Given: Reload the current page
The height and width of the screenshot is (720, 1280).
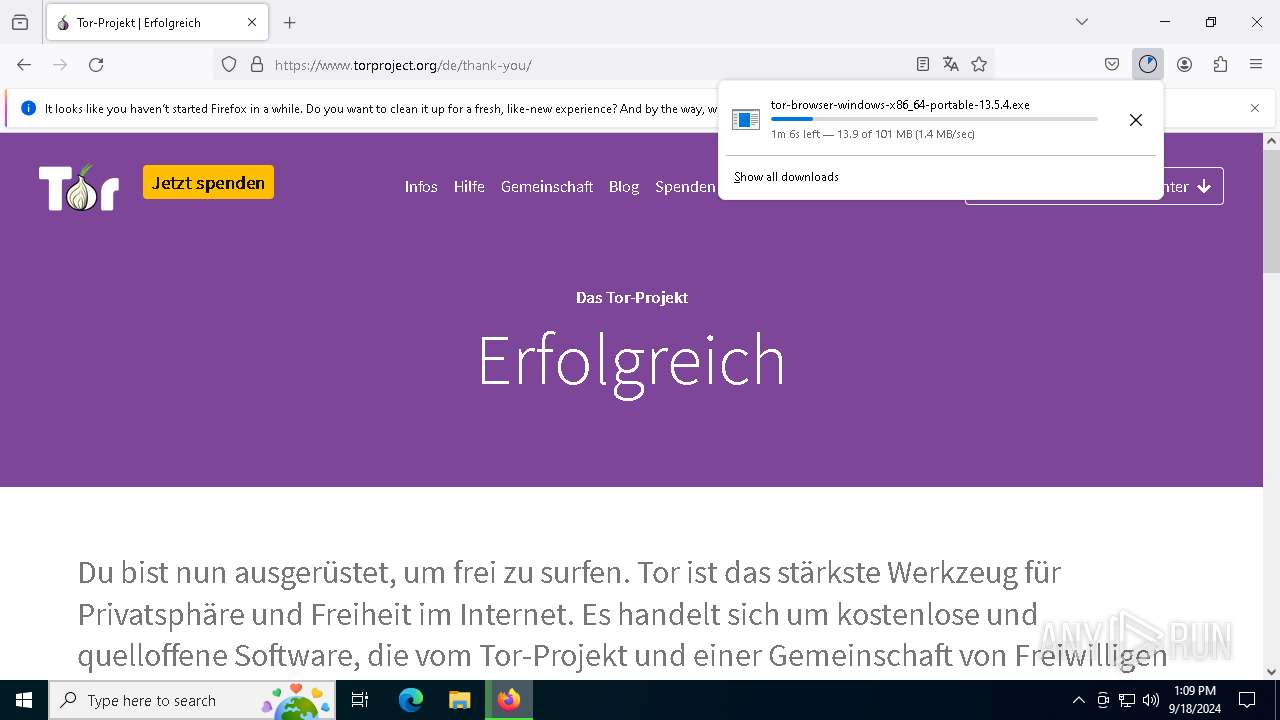Looking at the screenshot, I should coord(96,65).
